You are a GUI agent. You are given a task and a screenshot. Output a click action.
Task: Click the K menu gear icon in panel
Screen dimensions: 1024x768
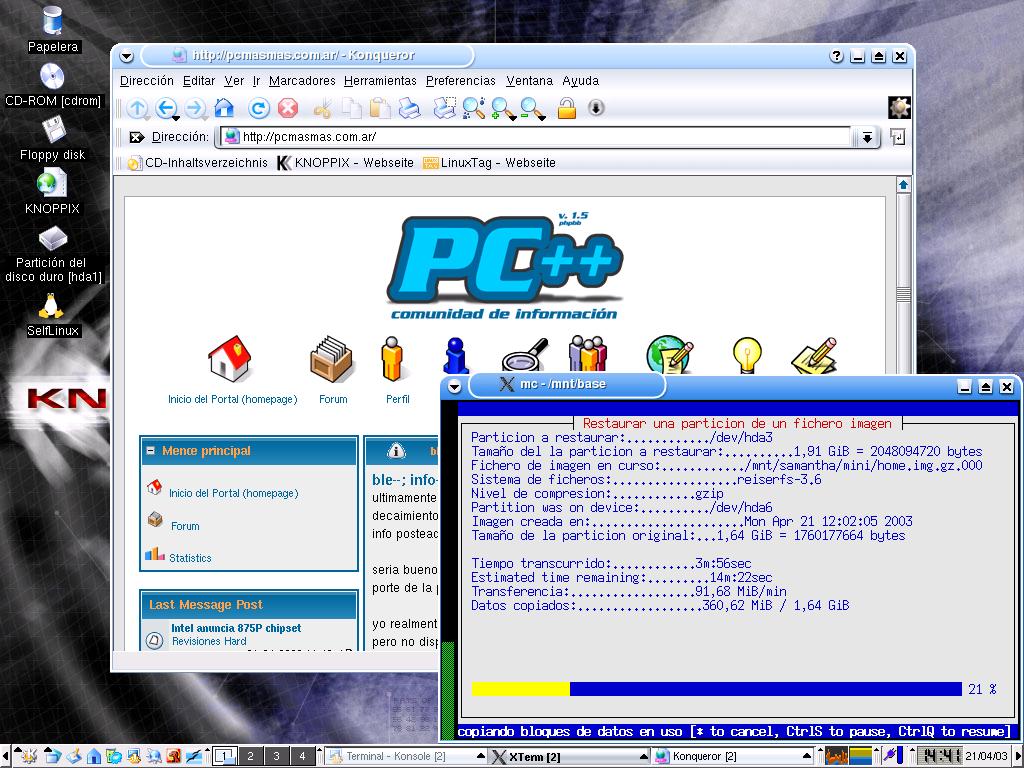pos(29,756)
